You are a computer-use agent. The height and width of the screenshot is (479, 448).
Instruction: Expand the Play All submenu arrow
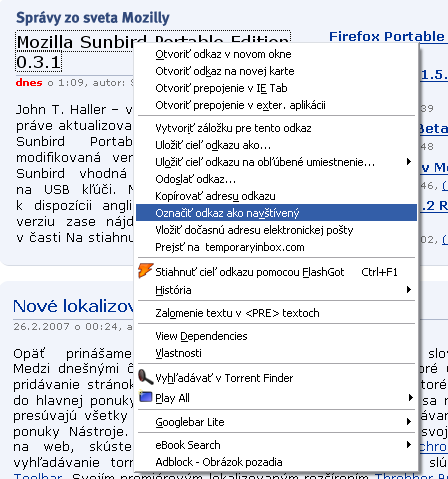pos(409,398)
